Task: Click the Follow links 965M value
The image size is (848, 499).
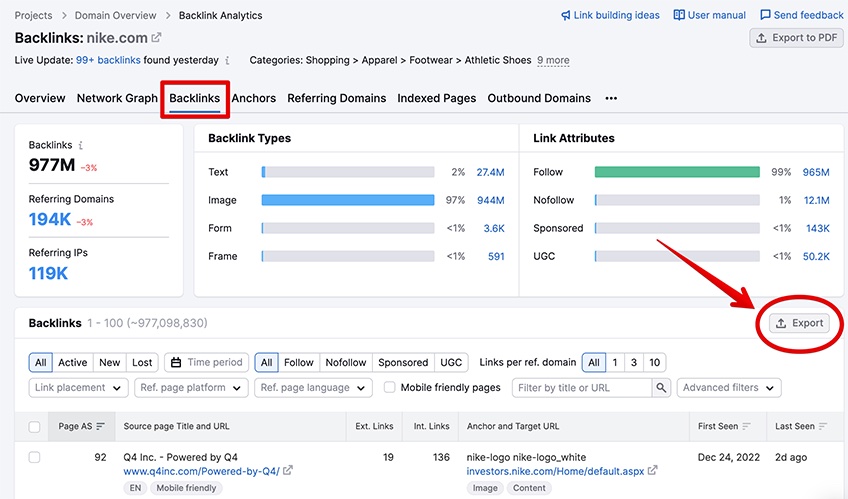Action: tap(816, 172)
